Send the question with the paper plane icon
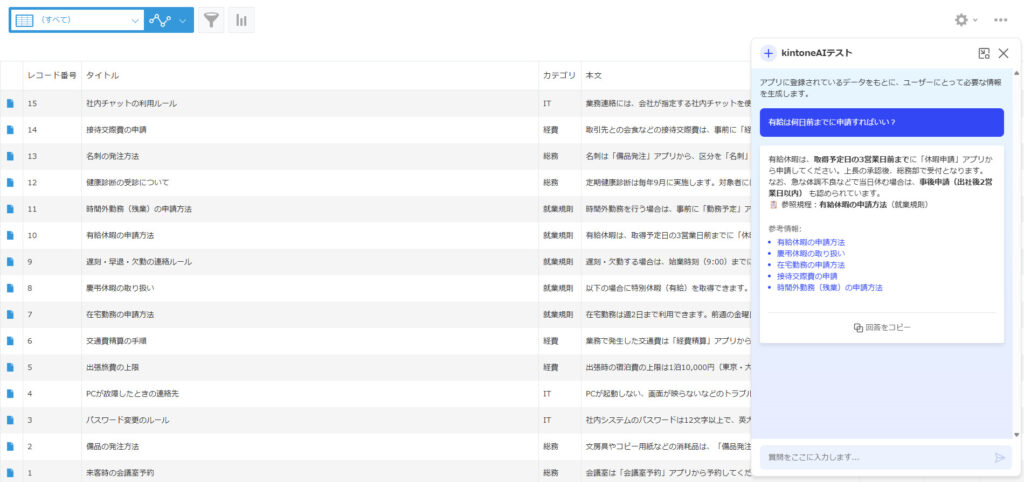This screenshot has width=1024, height=482. 999,457
